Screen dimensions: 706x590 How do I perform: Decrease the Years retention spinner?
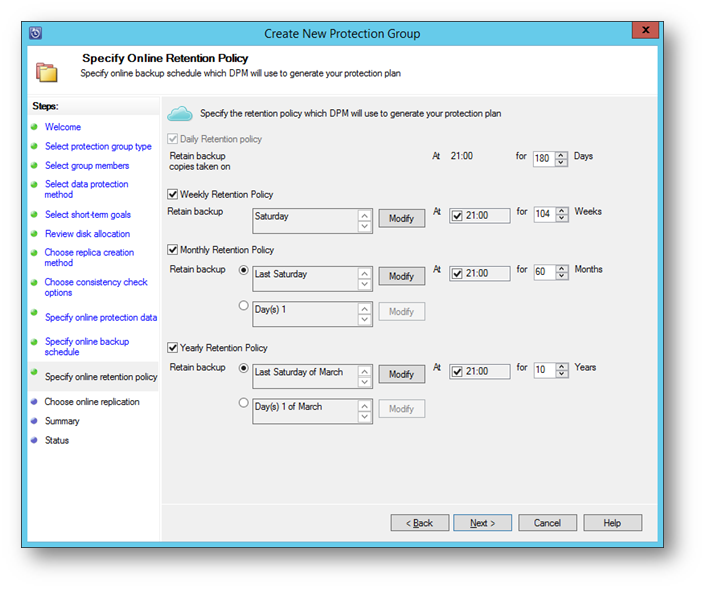561,373
